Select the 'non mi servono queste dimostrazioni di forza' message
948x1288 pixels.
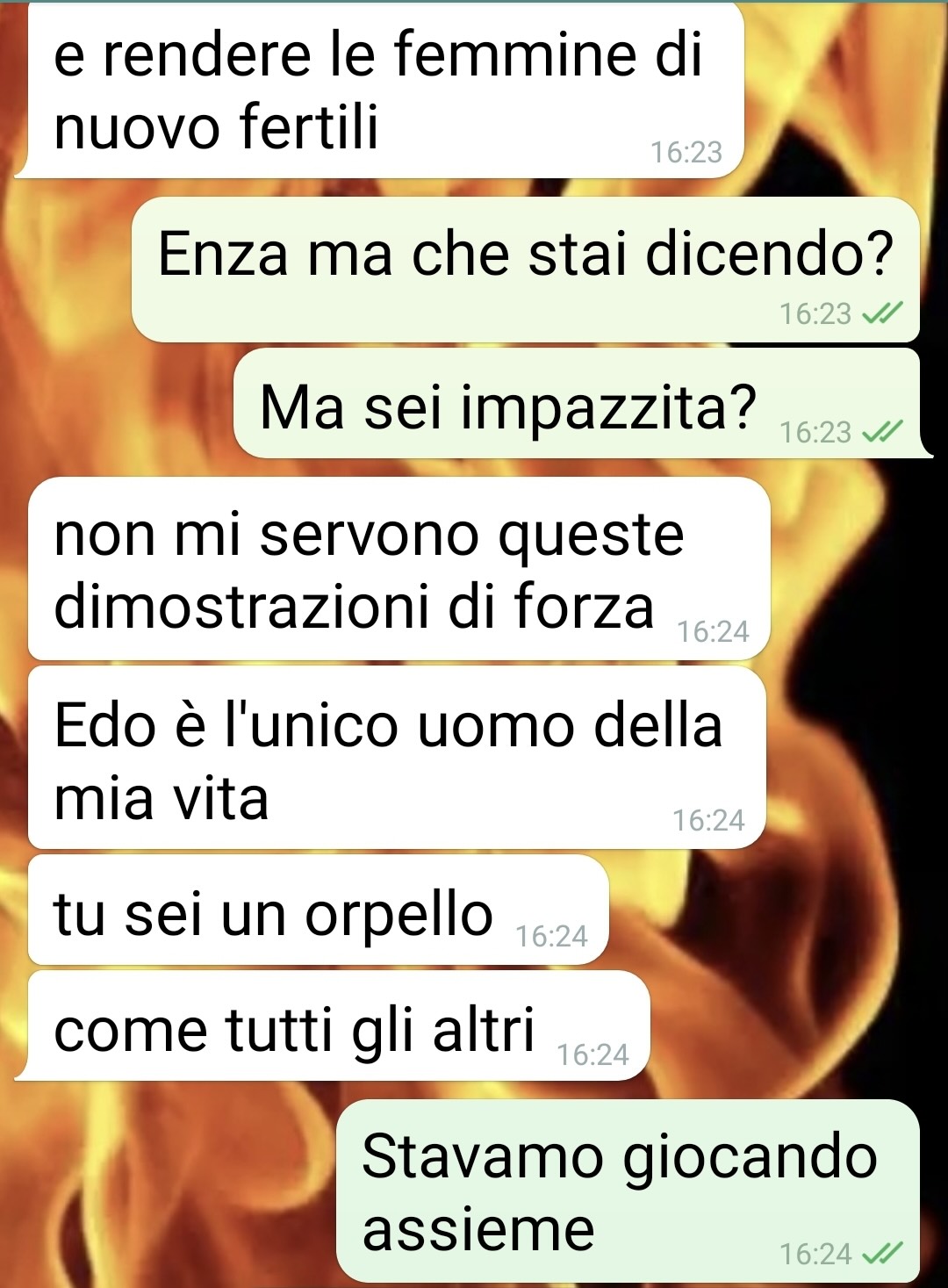tap(399, 569)
